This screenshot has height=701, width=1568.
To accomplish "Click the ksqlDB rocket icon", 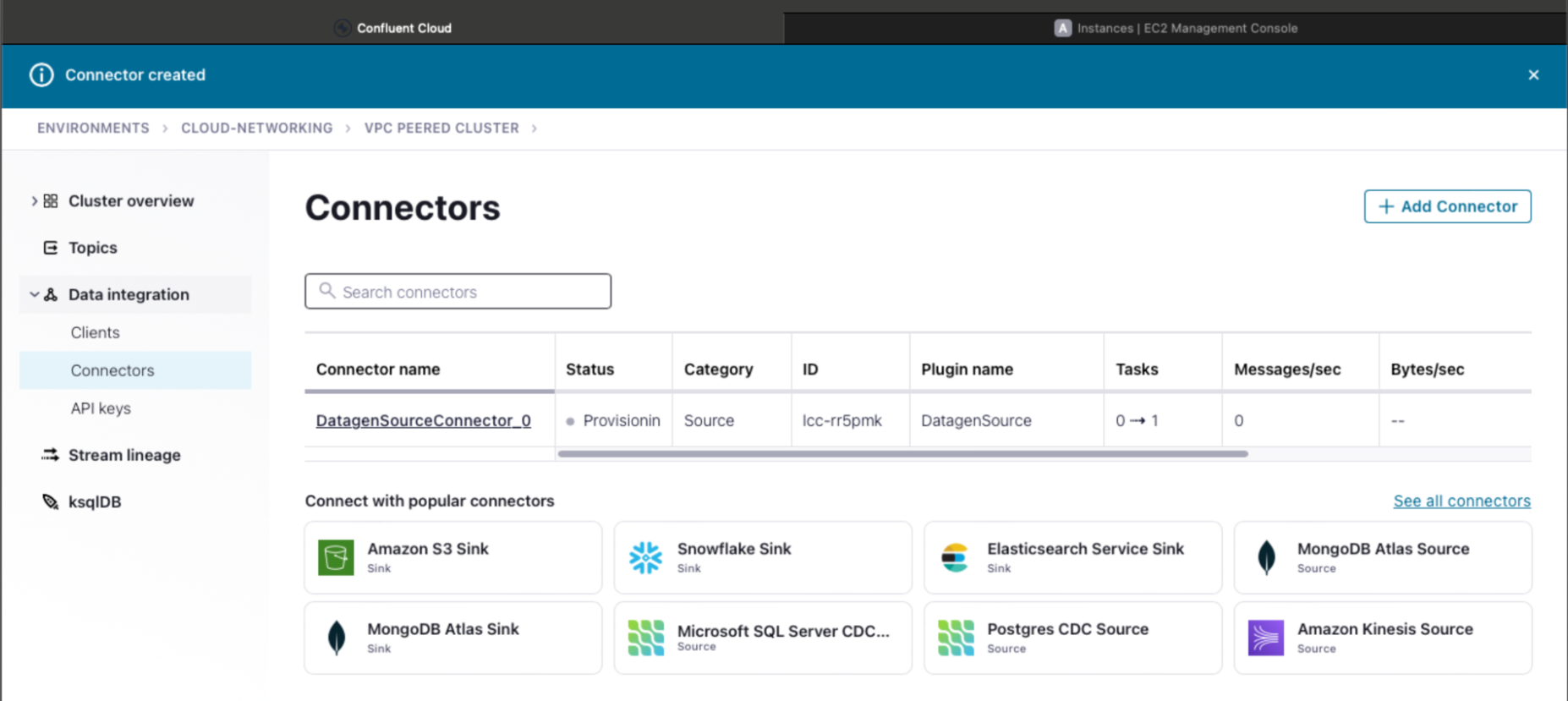I will point(51,501).
